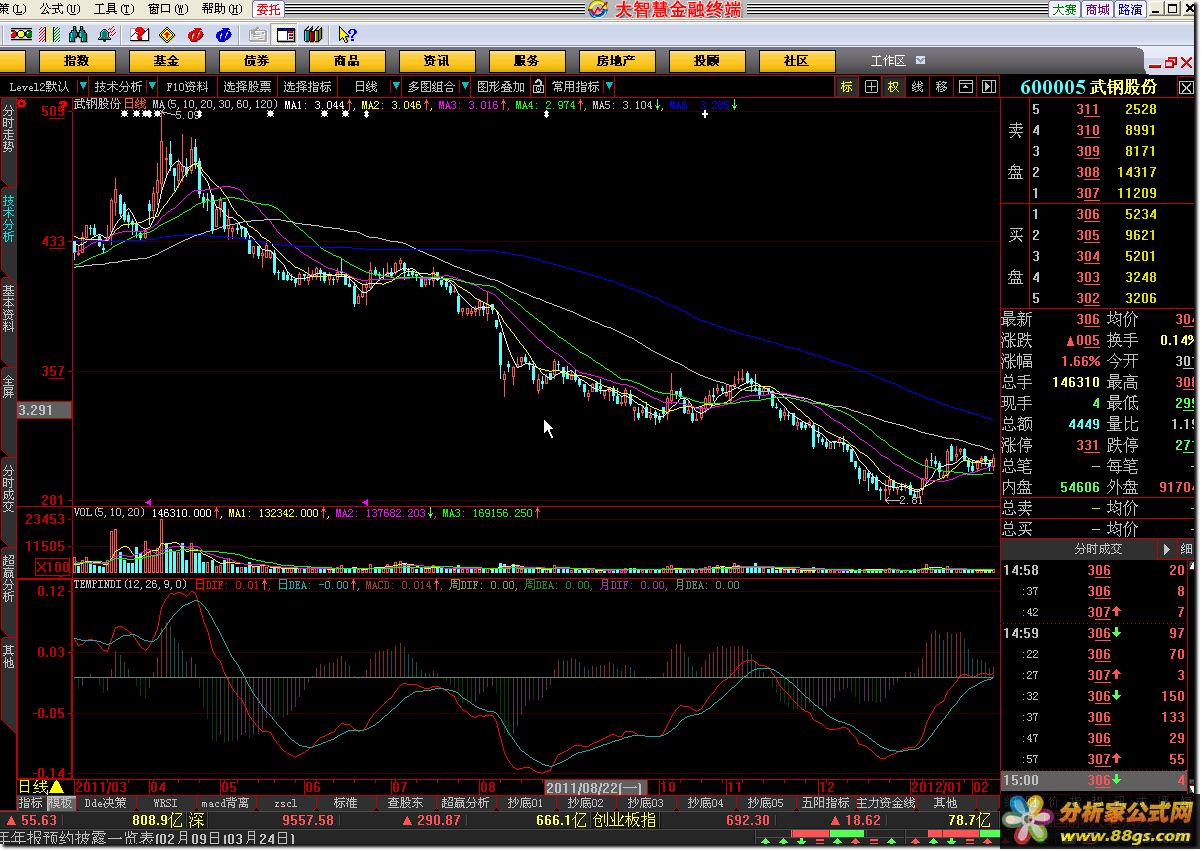The height and width of the screenshot is (851, 1202).
Task: Select the 资讯 yellow navigation button
Action: pyautogui.click(x=436, y=61)
